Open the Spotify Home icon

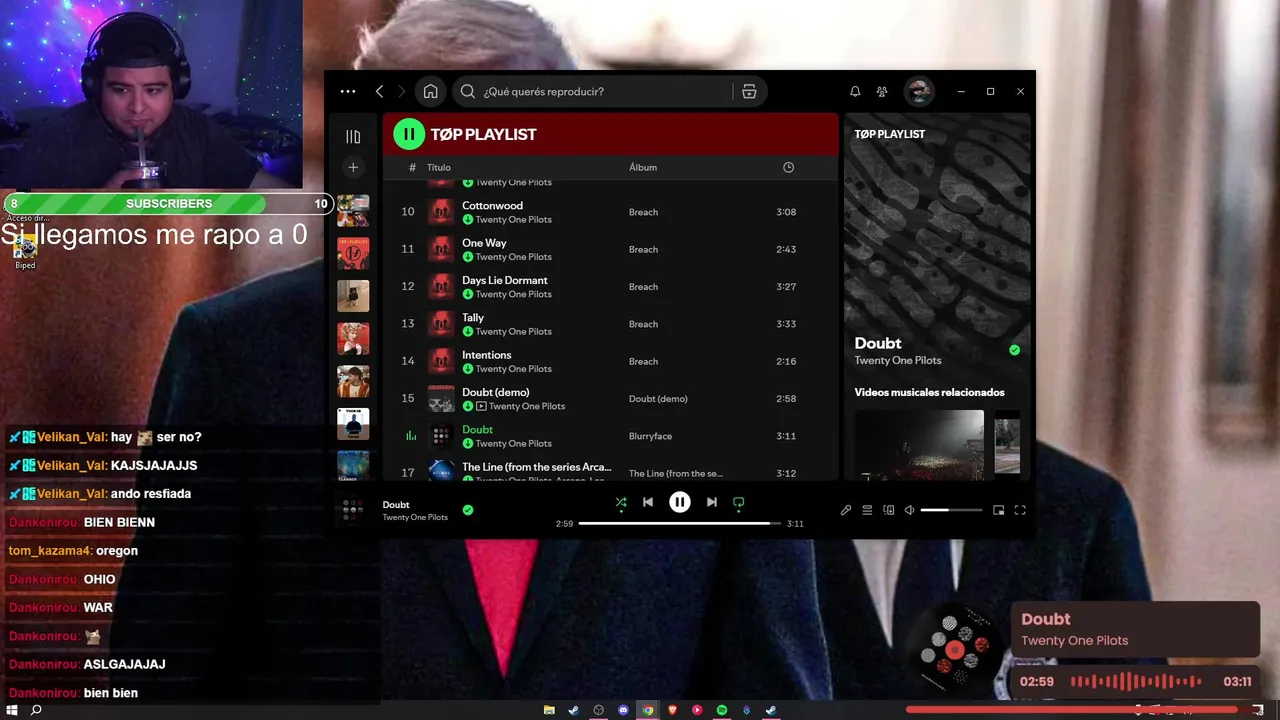tap(430, 91)
